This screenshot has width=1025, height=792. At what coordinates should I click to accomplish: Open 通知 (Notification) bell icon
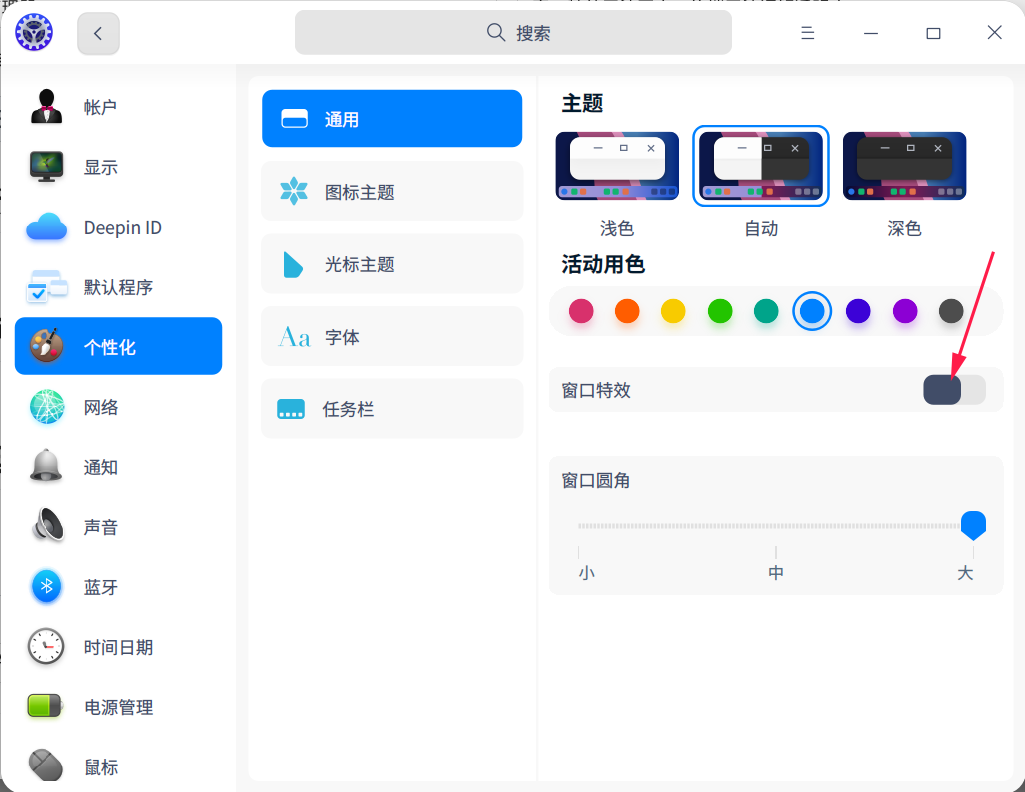[46, 467]
